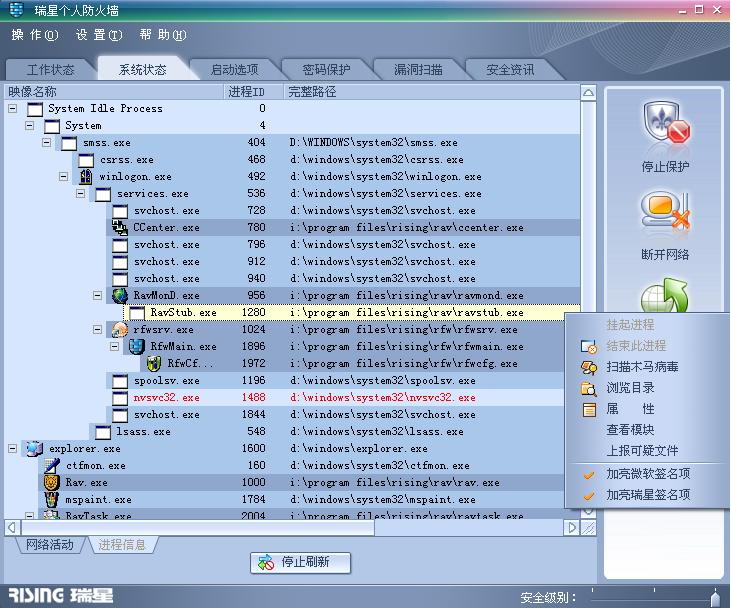Switch to the 密码保护 tab
This screenshot has height=608, width=731.
[x=326, y=70]
